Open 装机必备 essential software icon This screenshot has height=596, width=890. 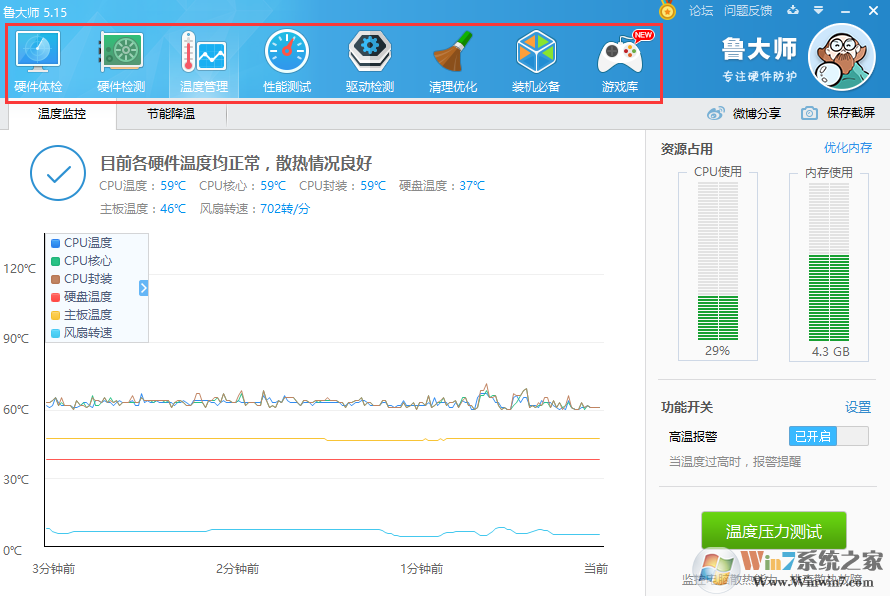coord(536,60)
